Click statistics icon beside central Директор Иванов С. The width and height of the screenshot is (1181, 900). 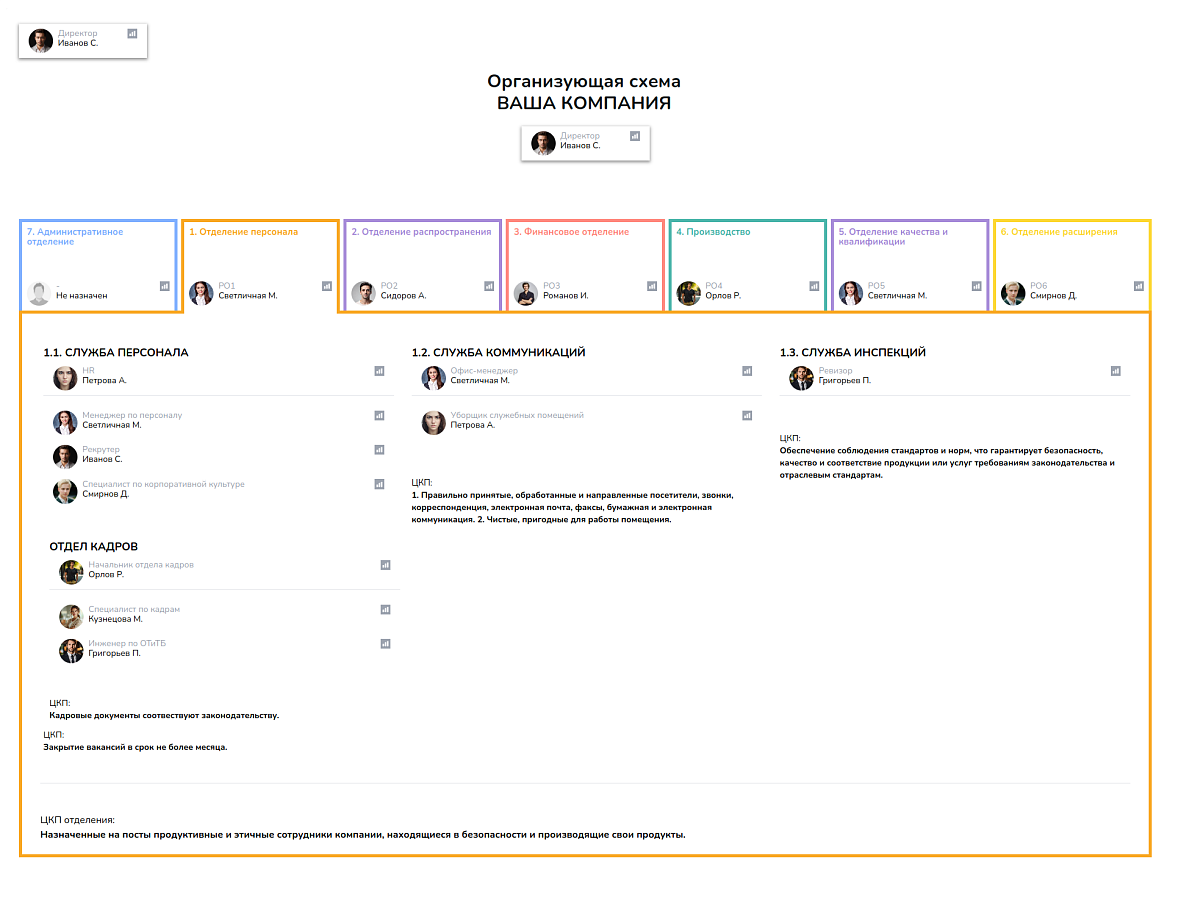click(635, 136)
